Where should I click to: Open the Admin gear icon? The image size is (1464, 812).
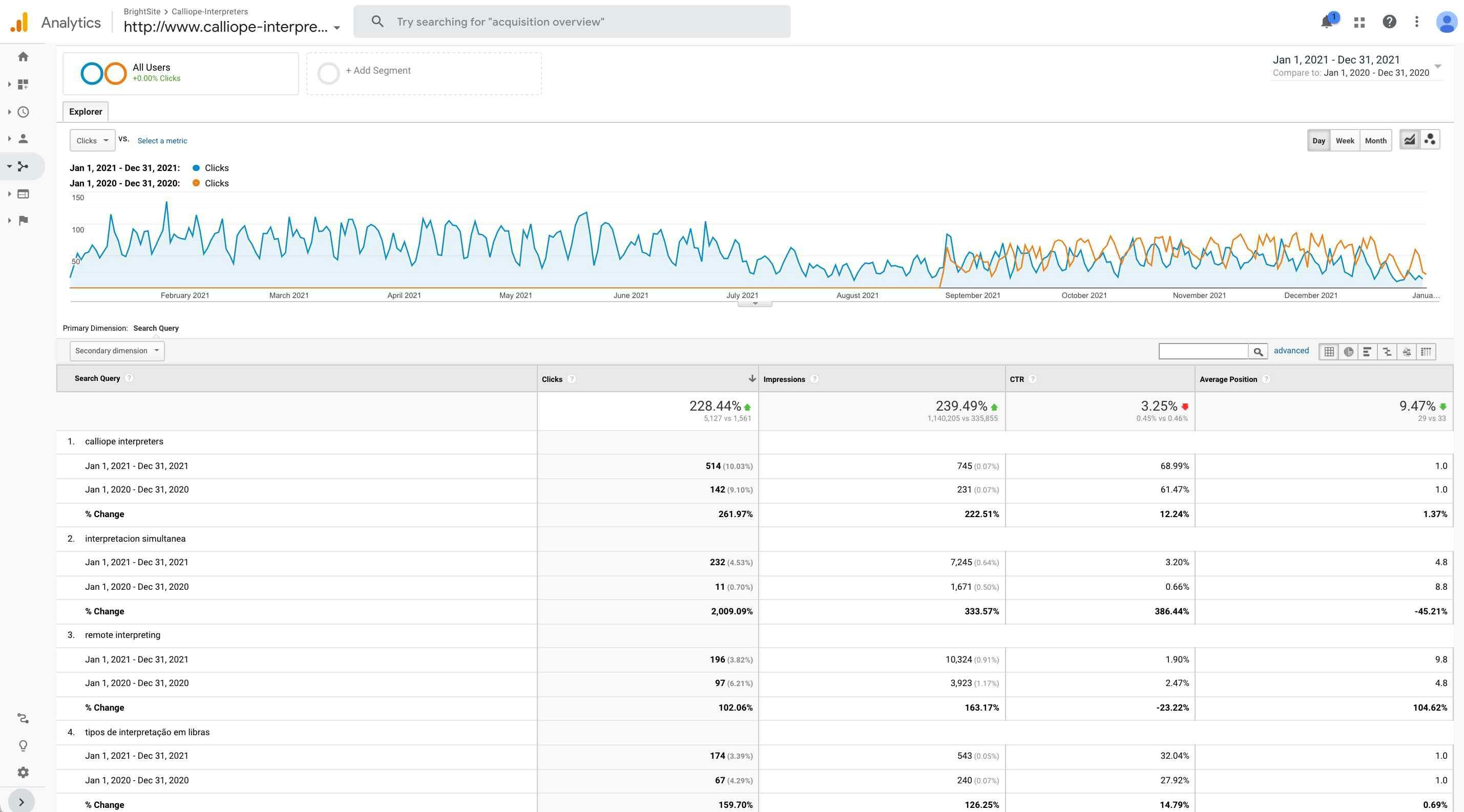point(23,772)
